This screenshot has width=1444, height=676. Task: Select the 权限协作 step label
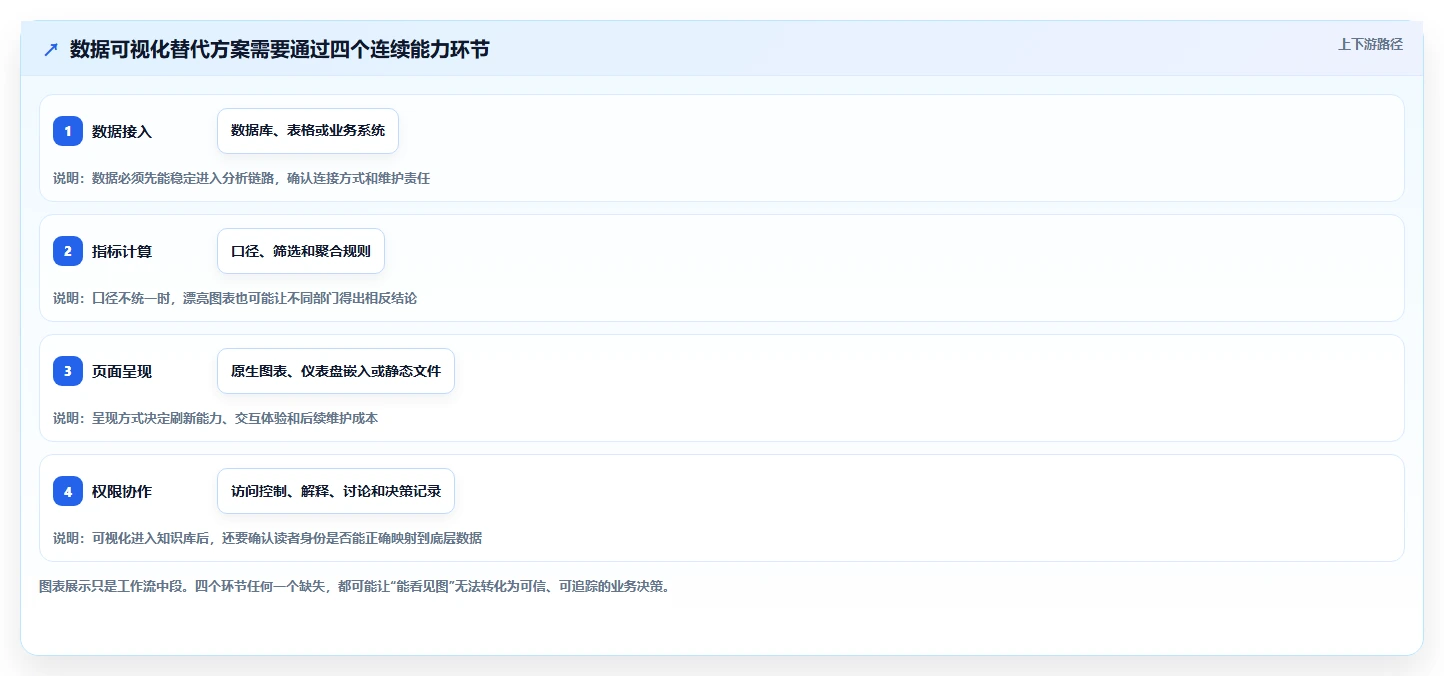[122, 491]
